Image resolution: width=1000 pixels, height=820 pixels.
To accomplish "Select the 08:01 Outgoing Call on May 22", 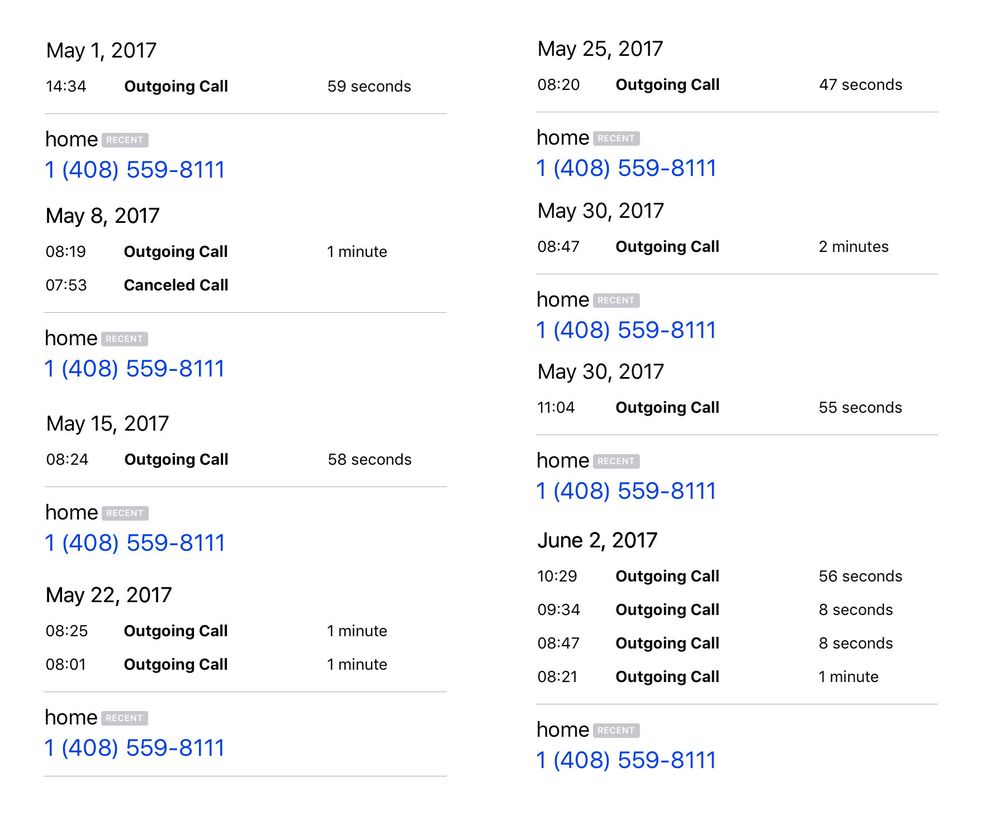I will (246, 664).
